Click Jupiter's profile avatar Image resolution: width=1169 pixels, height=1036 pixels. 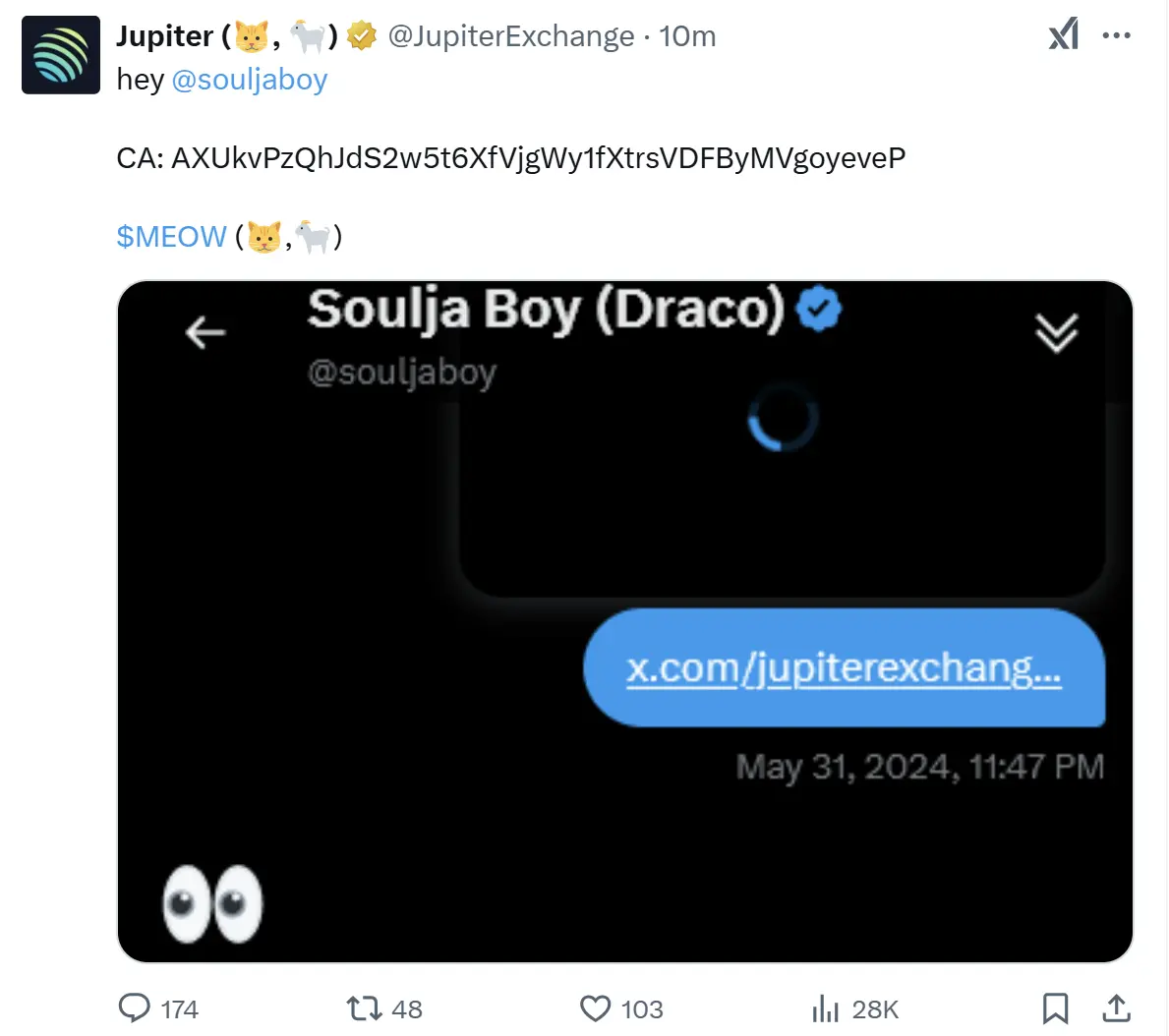click(61, 55)
